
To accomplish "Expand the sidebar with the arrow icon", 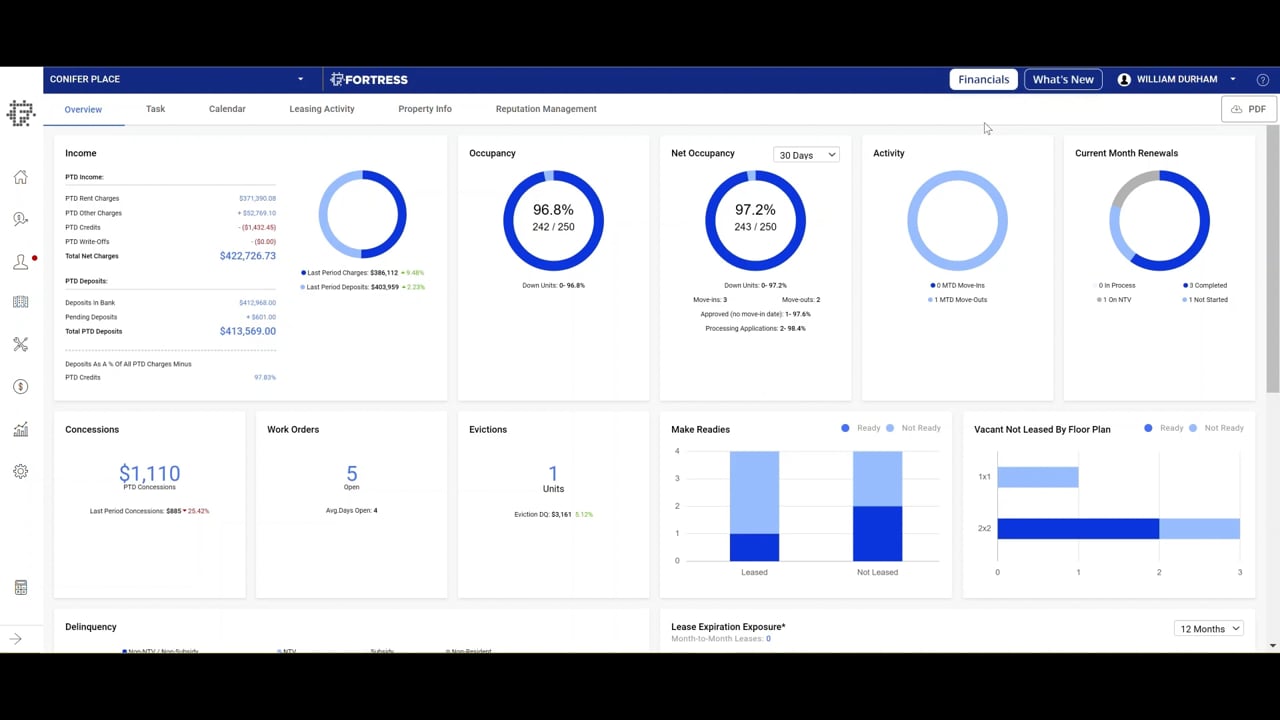I will (x=16, y=639).
